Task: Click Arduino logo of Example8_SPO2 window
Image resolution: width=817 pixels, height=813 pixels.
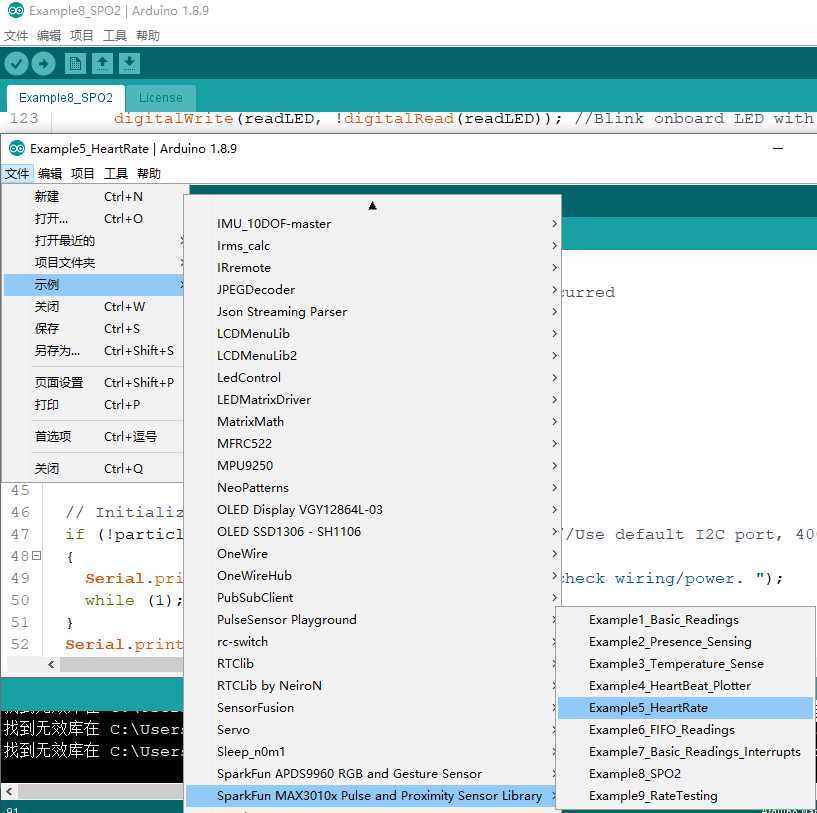Action: click(x=16, y=10)
